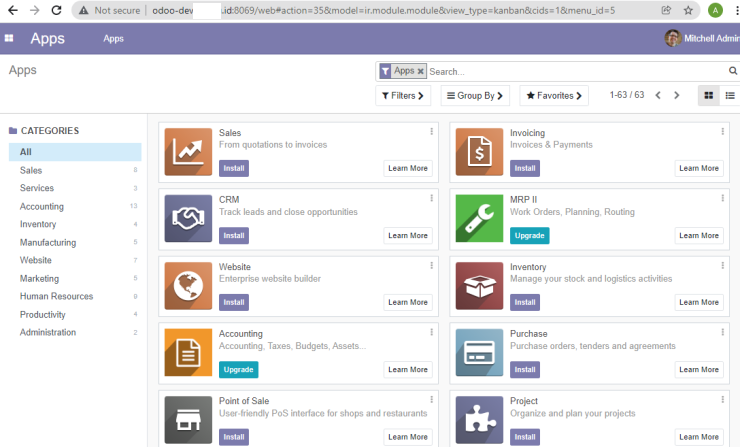The height and width of the screenshot is (447, 740).
Task: Click the Sales app chart icon
Action: pos(188,152)
